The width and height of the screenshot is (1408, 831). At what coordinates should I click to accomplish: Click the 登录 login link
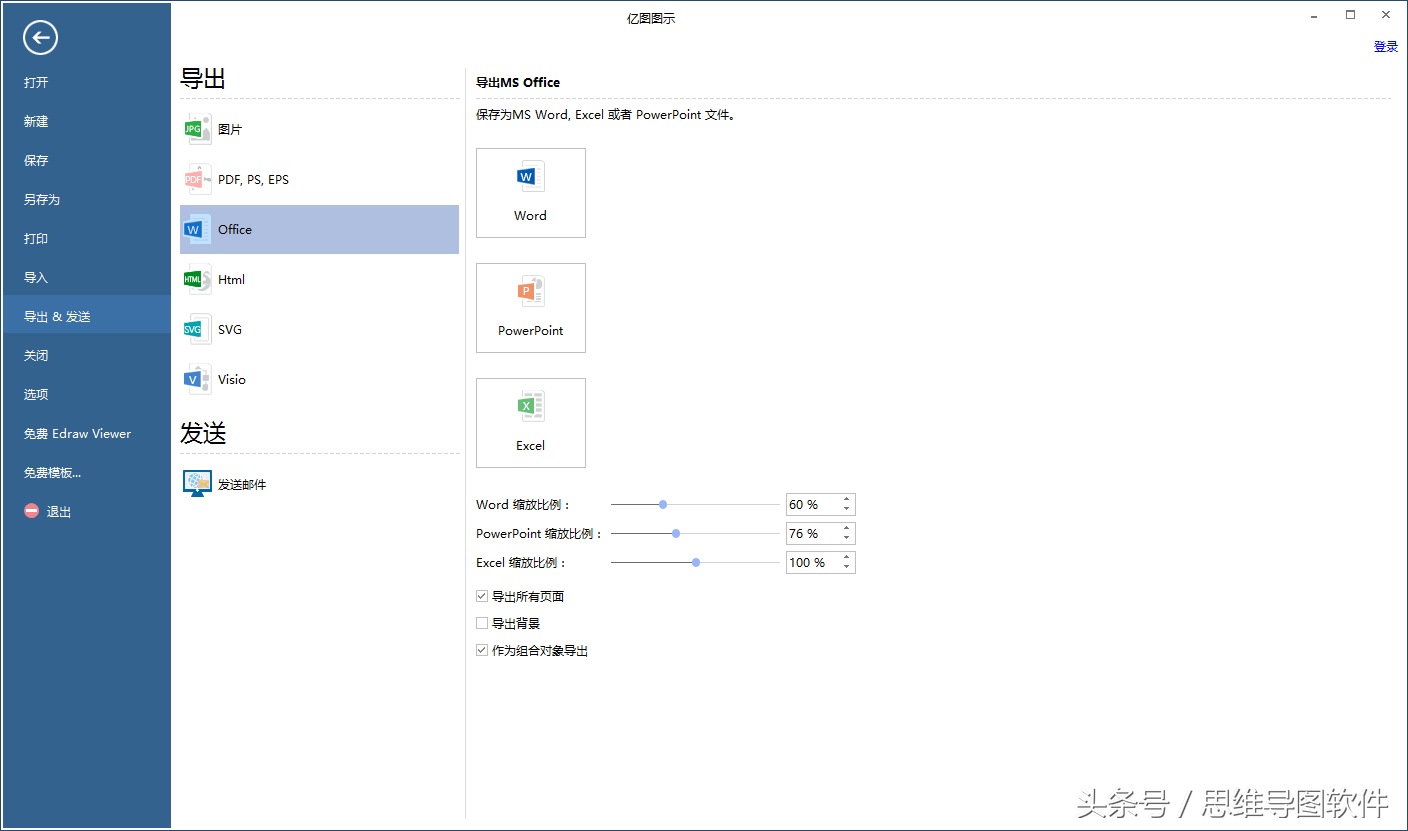[1386, 46]
